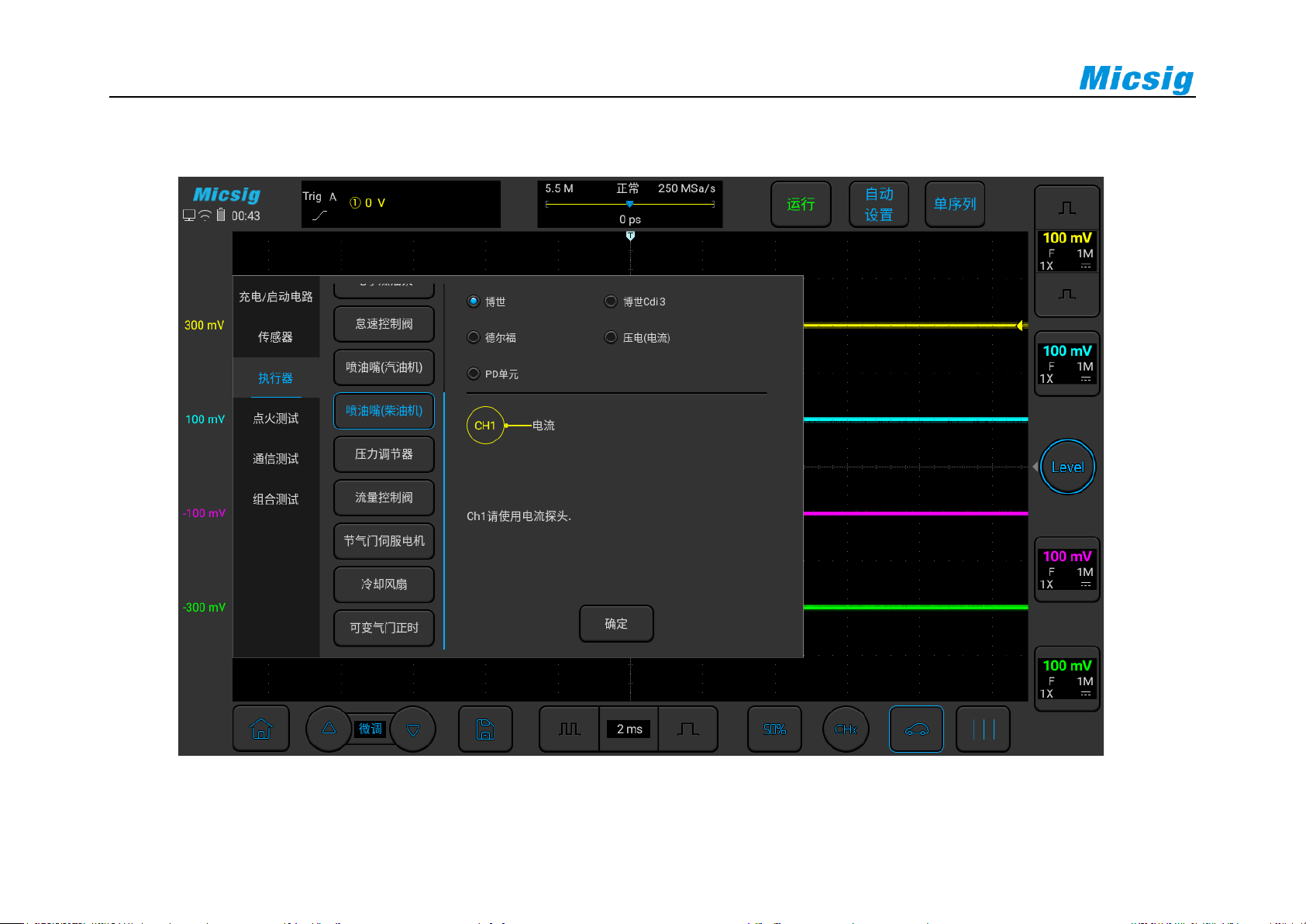The image size is (1306, 924).
Task: Select the 压电(电流) radio option
Action: (611, 337)
